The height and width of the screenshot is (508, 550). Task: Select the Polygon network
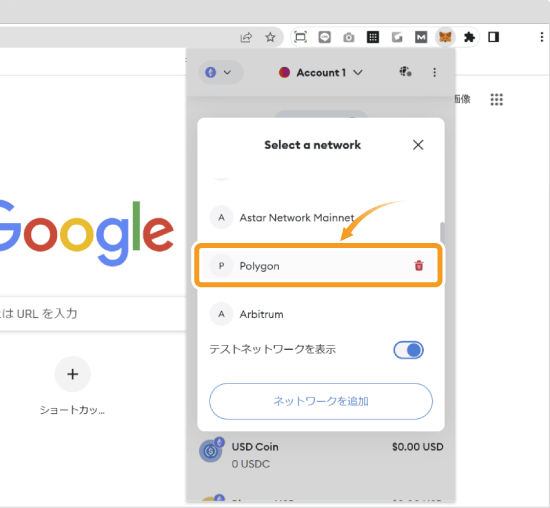pos(317,266)
